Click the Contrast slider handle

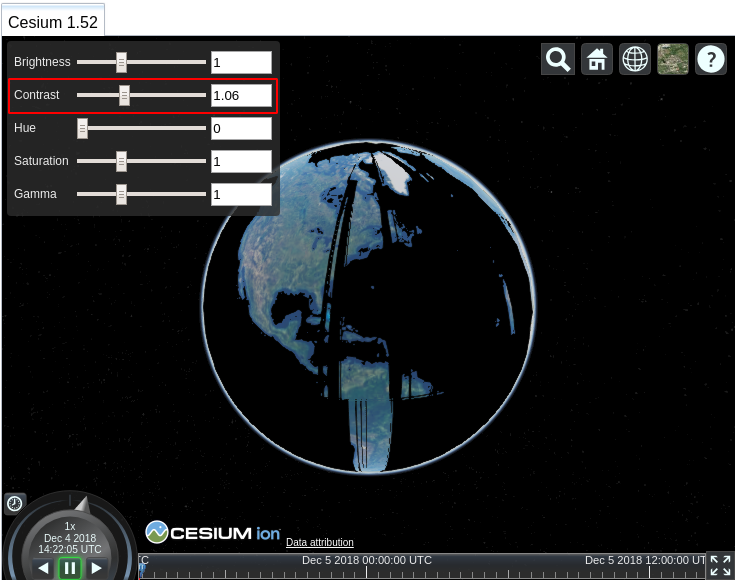click(124, 95)
